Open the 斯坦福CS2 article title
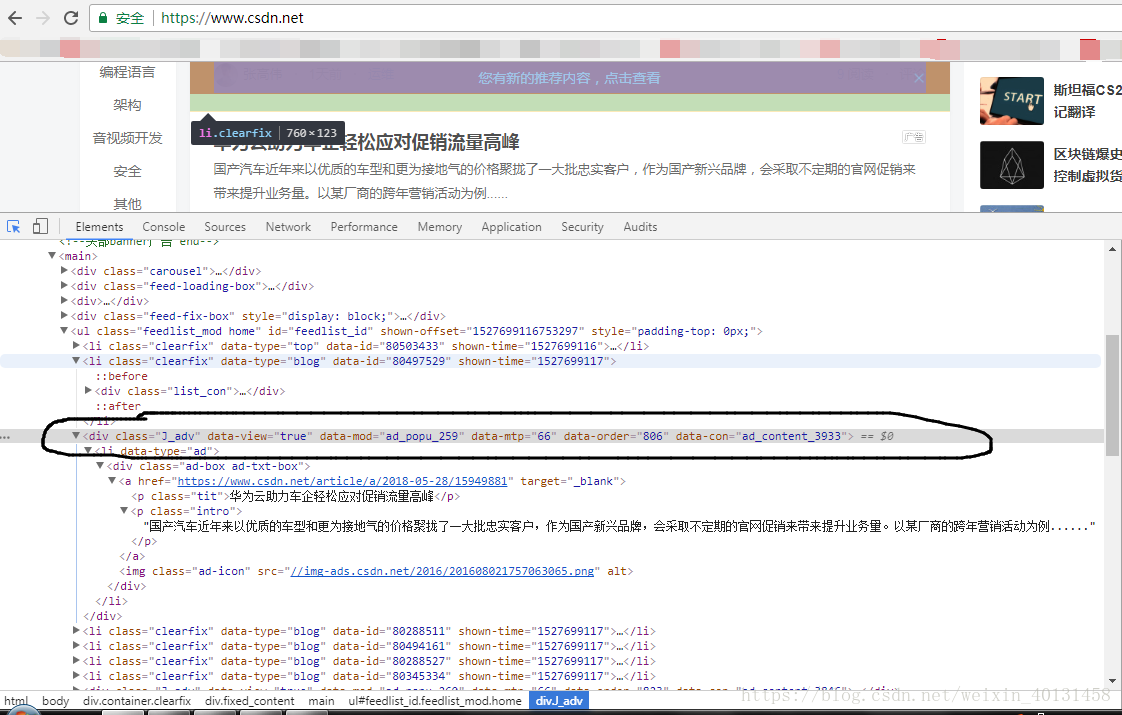 pyautogui.click(x=1087, y=101)
